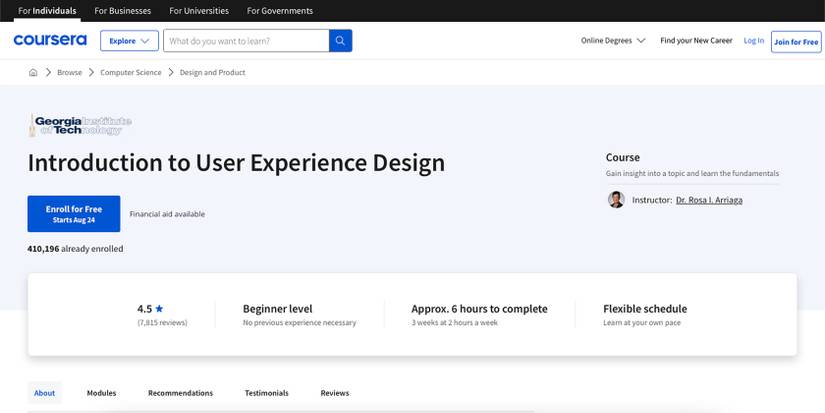
Task: Click the instructor's profile photo
Action: 616,200
